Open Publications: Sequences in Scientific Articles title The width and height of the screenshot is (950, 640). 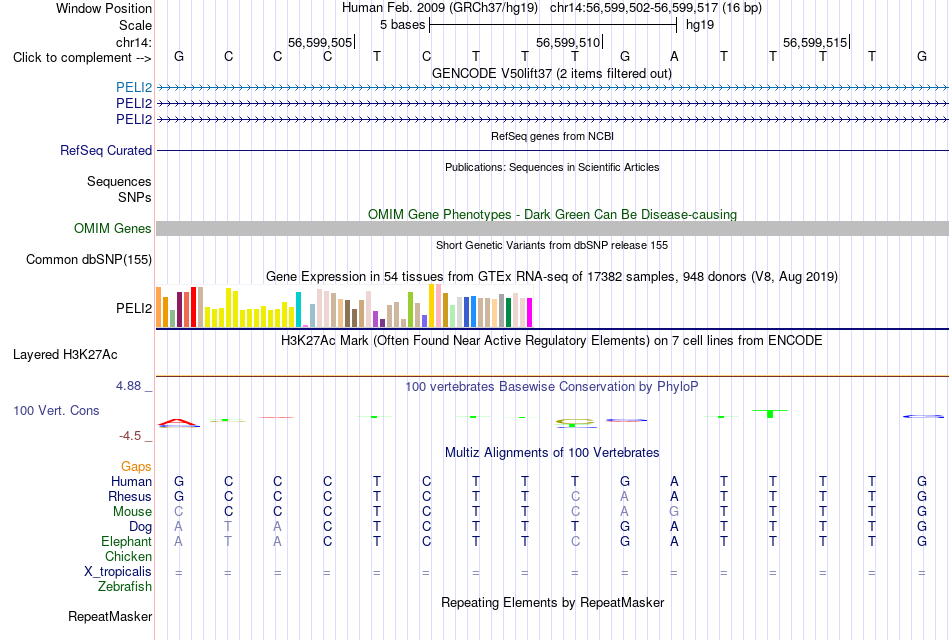(x=552, y=167)
